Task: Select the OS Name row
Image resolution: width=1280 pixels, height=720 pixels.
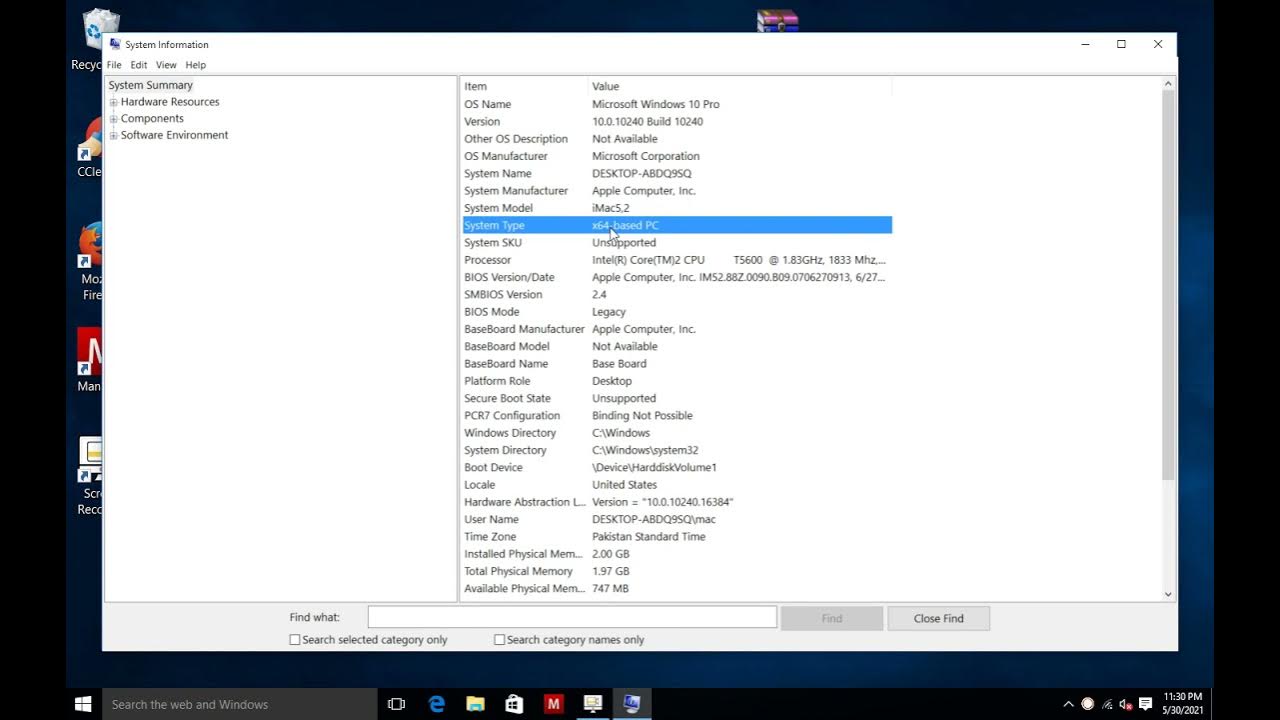Action: point(677,104)
